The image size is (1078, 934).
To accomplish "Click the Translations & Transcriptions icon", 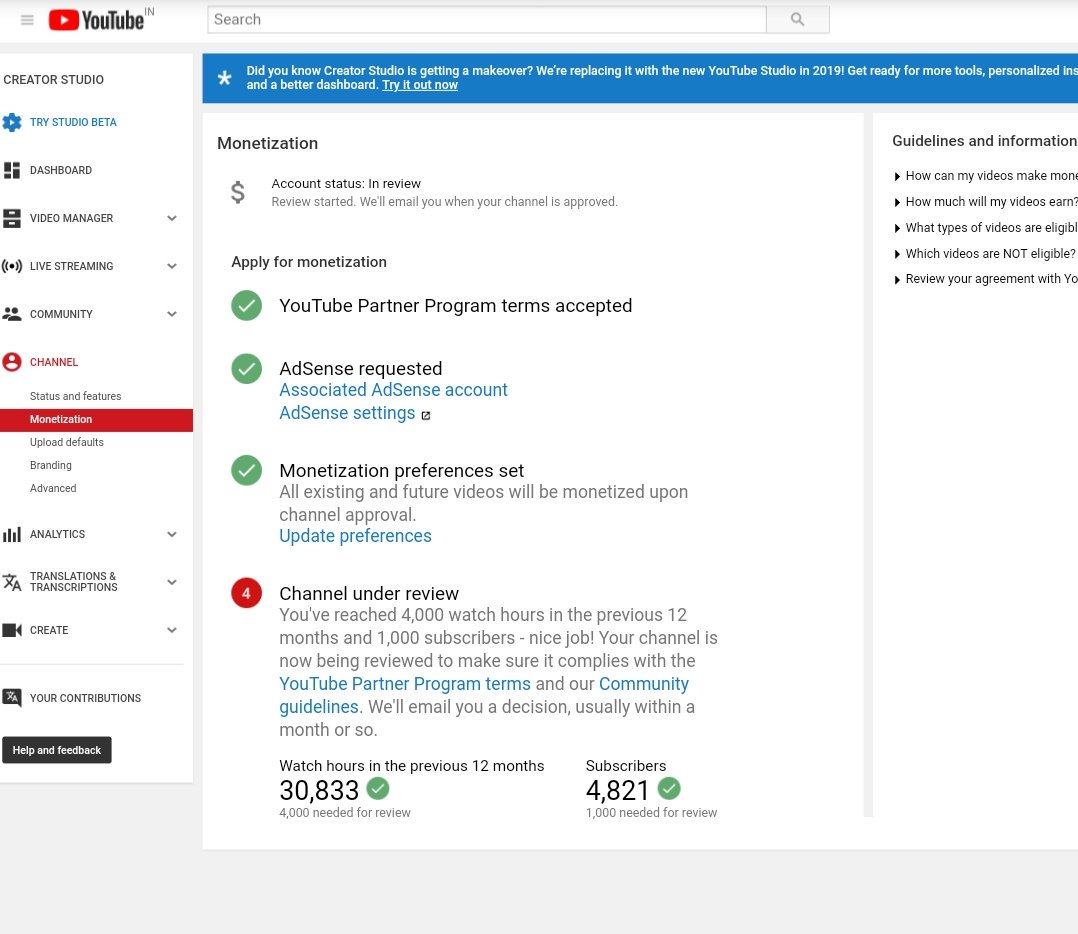I will pyautogui.click(x=12, y=582).
